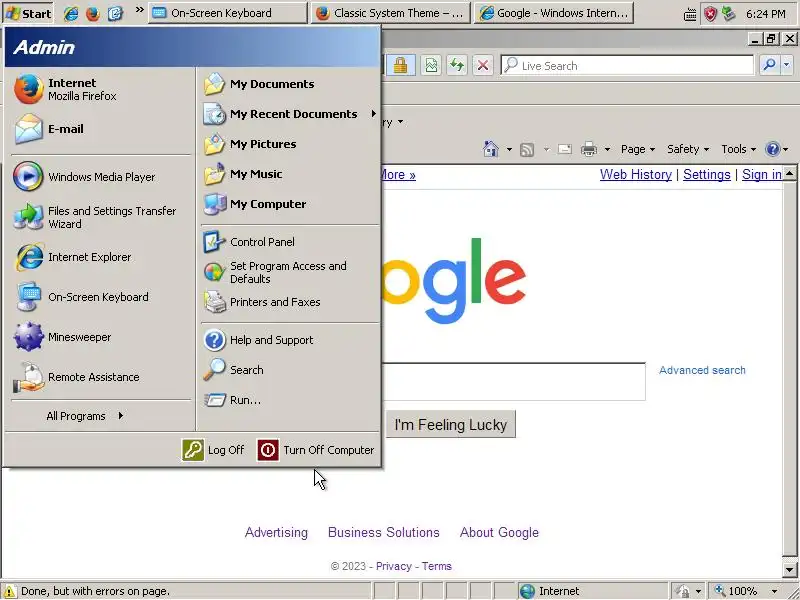The image size is (800, 600).
Task: Click the IE Help question mark icon
Action: (772, 149)
